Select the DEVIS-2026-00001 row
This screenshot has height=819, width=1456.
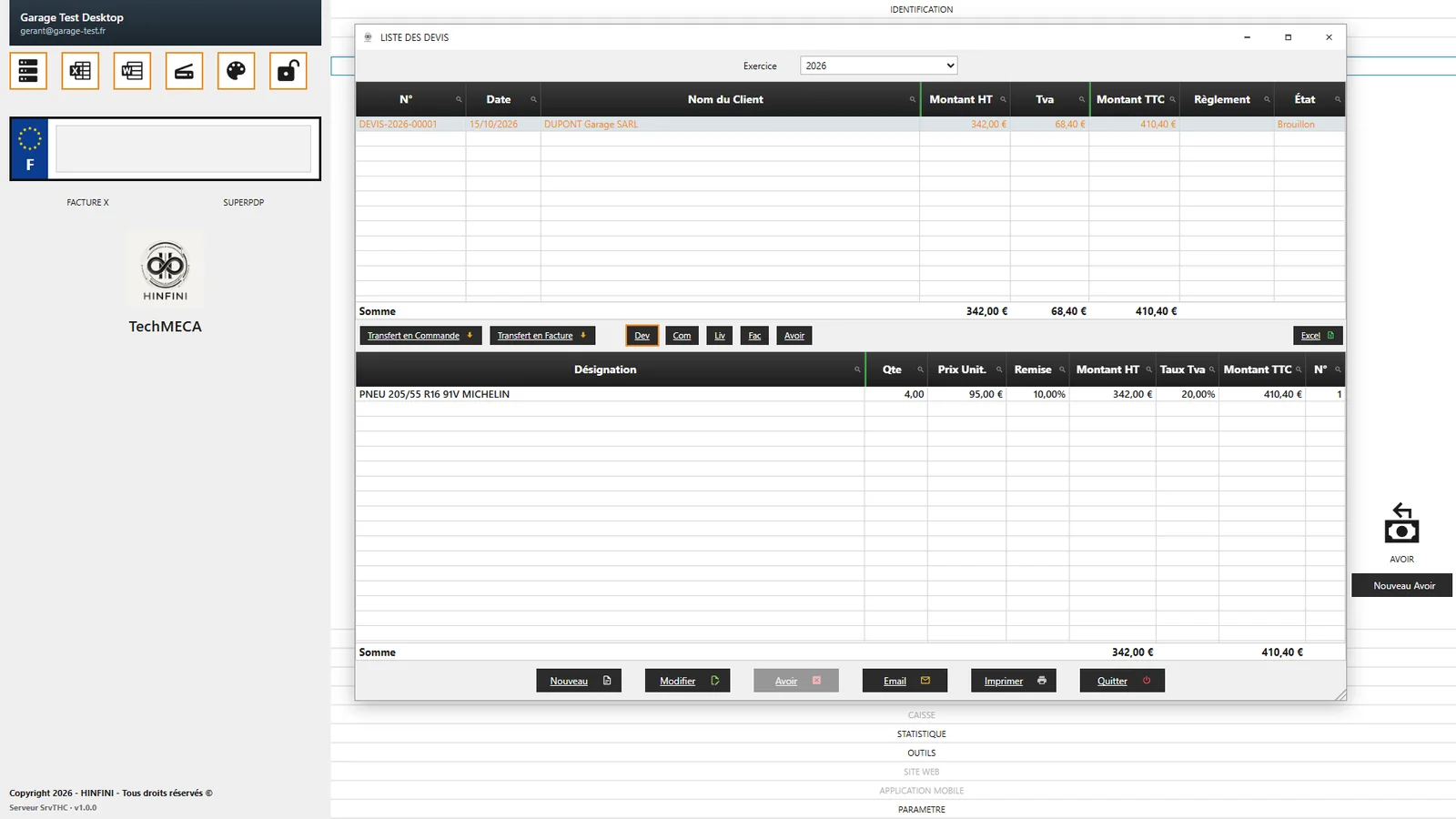click(x=850, y=125)
